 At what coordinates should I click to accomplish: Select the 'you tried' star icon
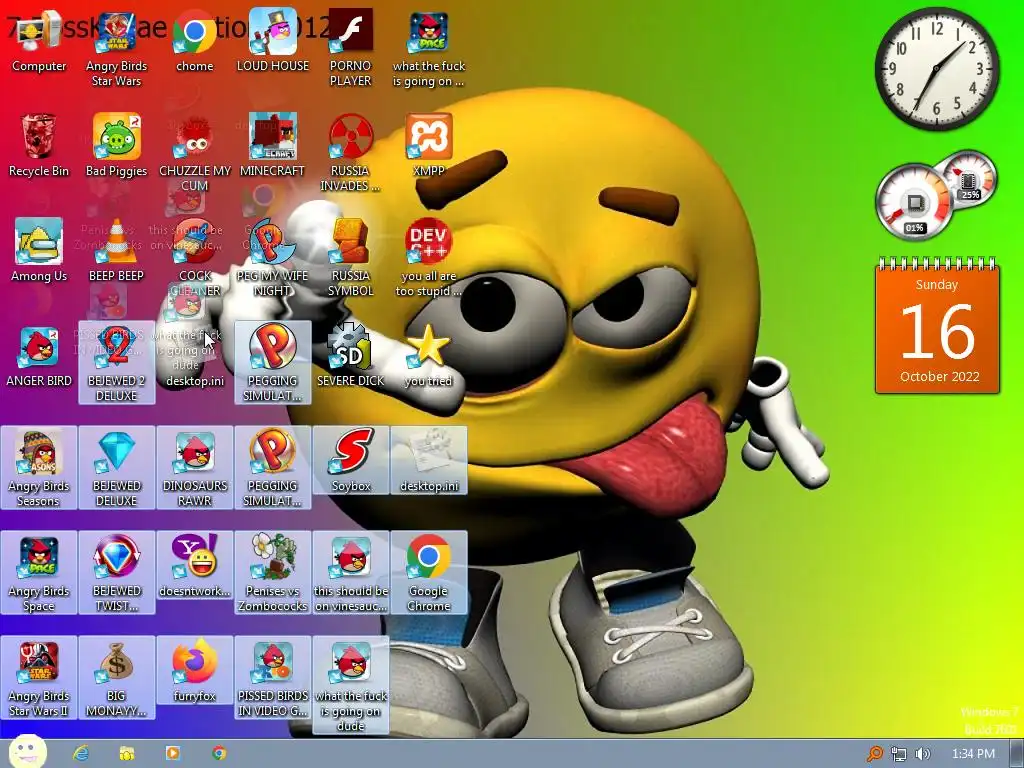tap(428, 357)
